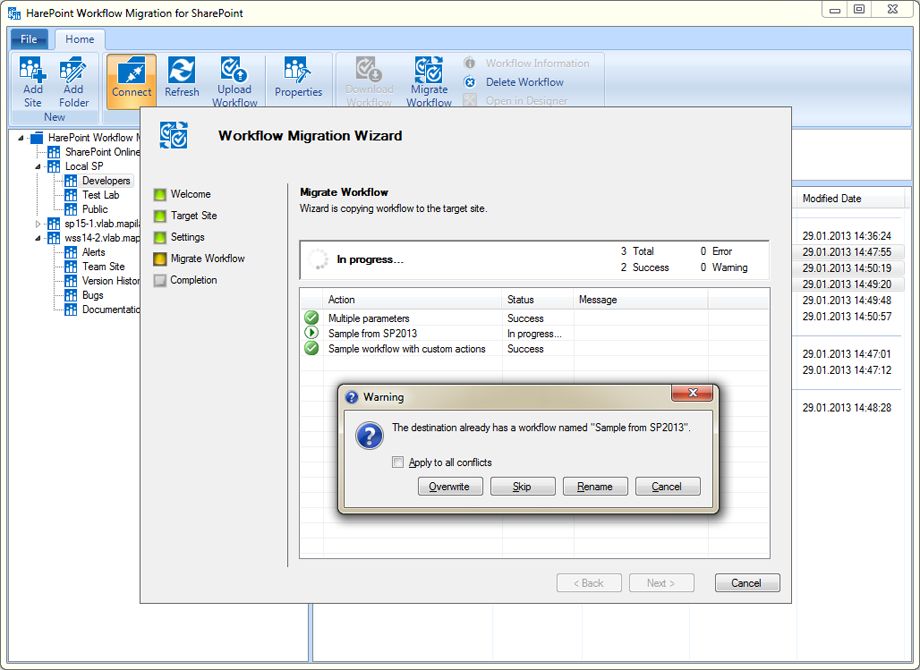The height and width of the screenshot is (670, 920).
Task: Click success checkmark for Multiple parameters row
Action: click(x=312, y=318)
